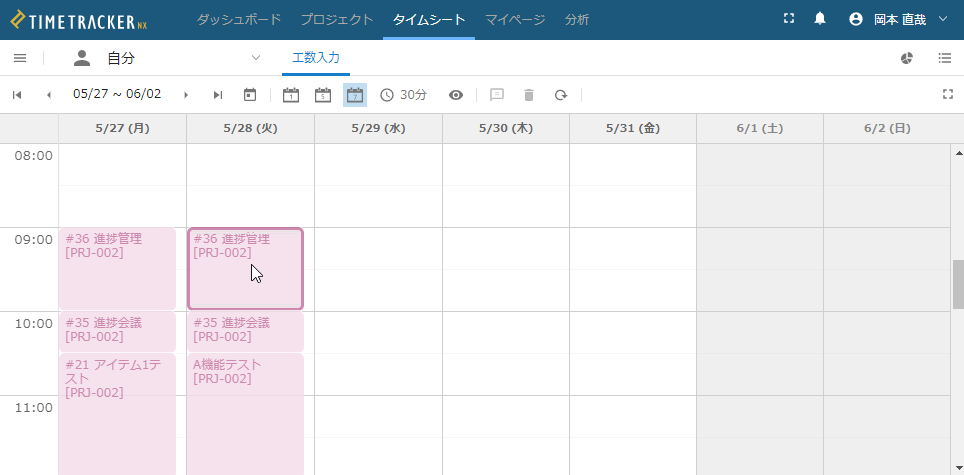Select the 工数入力 tab
This screenshot has height=475, width=964.
(x=316, y=58)
